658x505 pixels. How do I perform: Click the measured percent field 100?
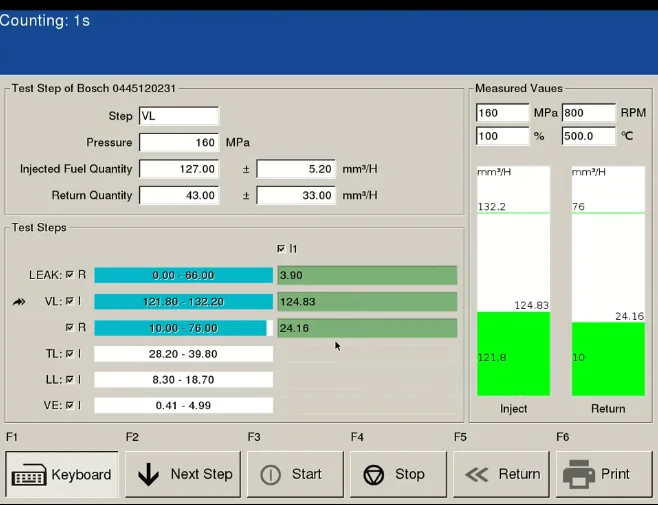coord(502,136)
